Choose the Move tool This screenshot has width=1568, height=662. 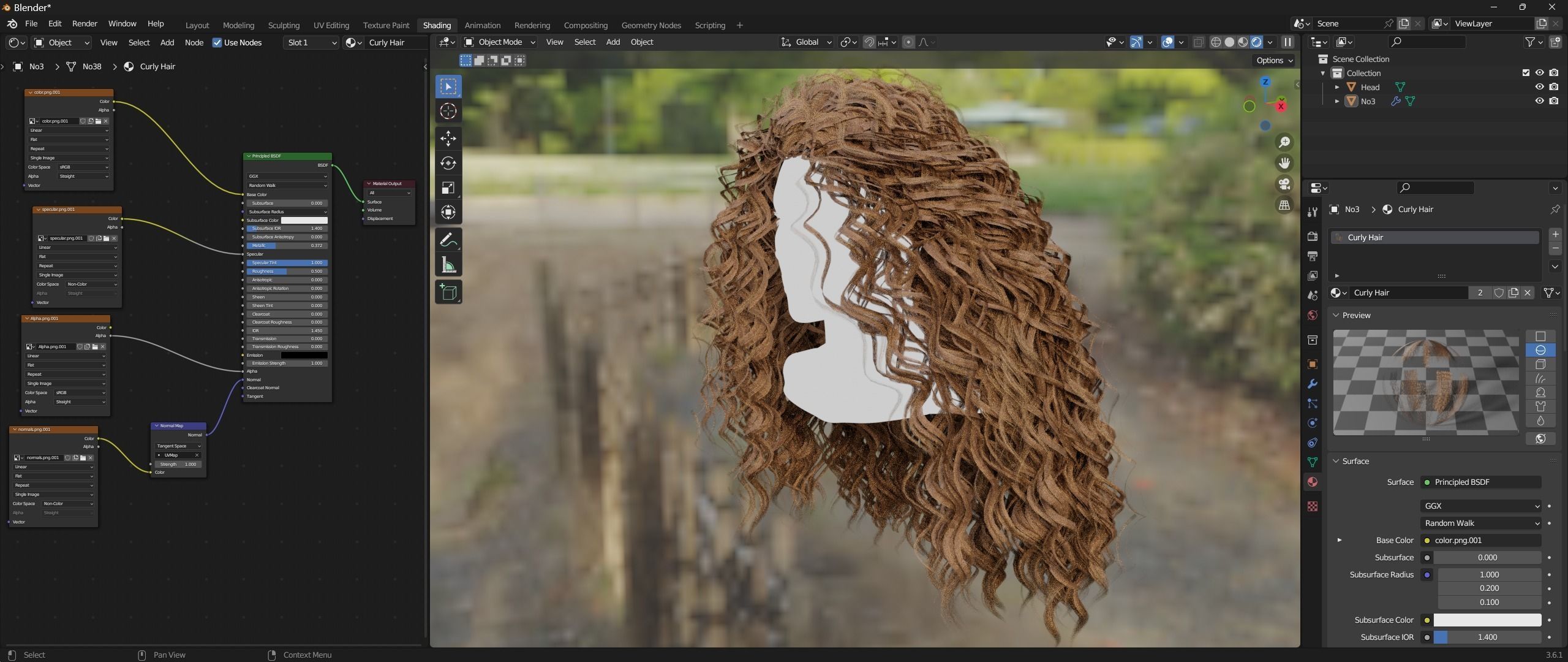[x=448, y=139]
